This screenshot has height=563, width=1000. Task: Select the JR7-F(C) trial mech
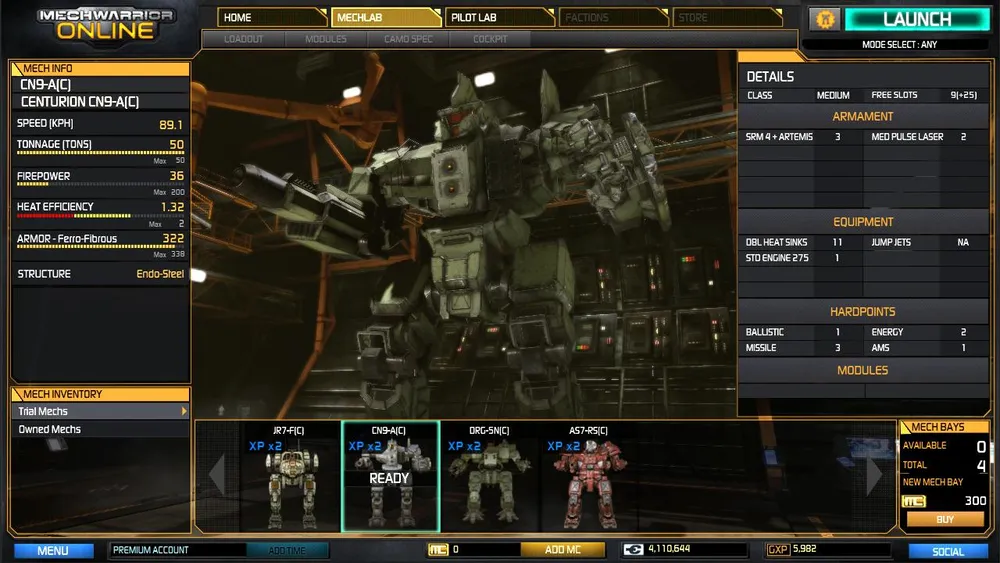(x=289, y=476)
